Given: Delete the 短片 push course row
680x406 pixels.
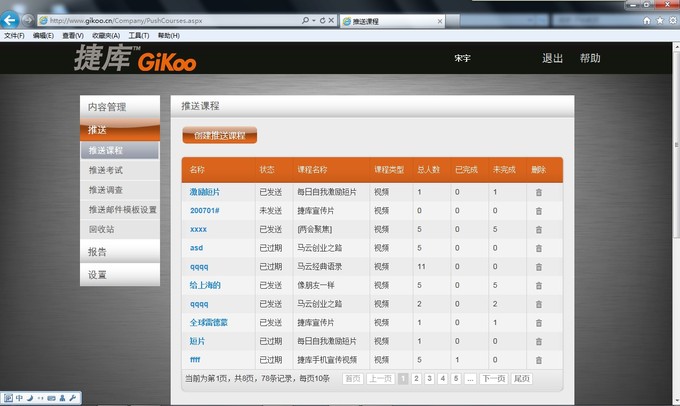Looking at the screenshot, I should pos(539,341).
